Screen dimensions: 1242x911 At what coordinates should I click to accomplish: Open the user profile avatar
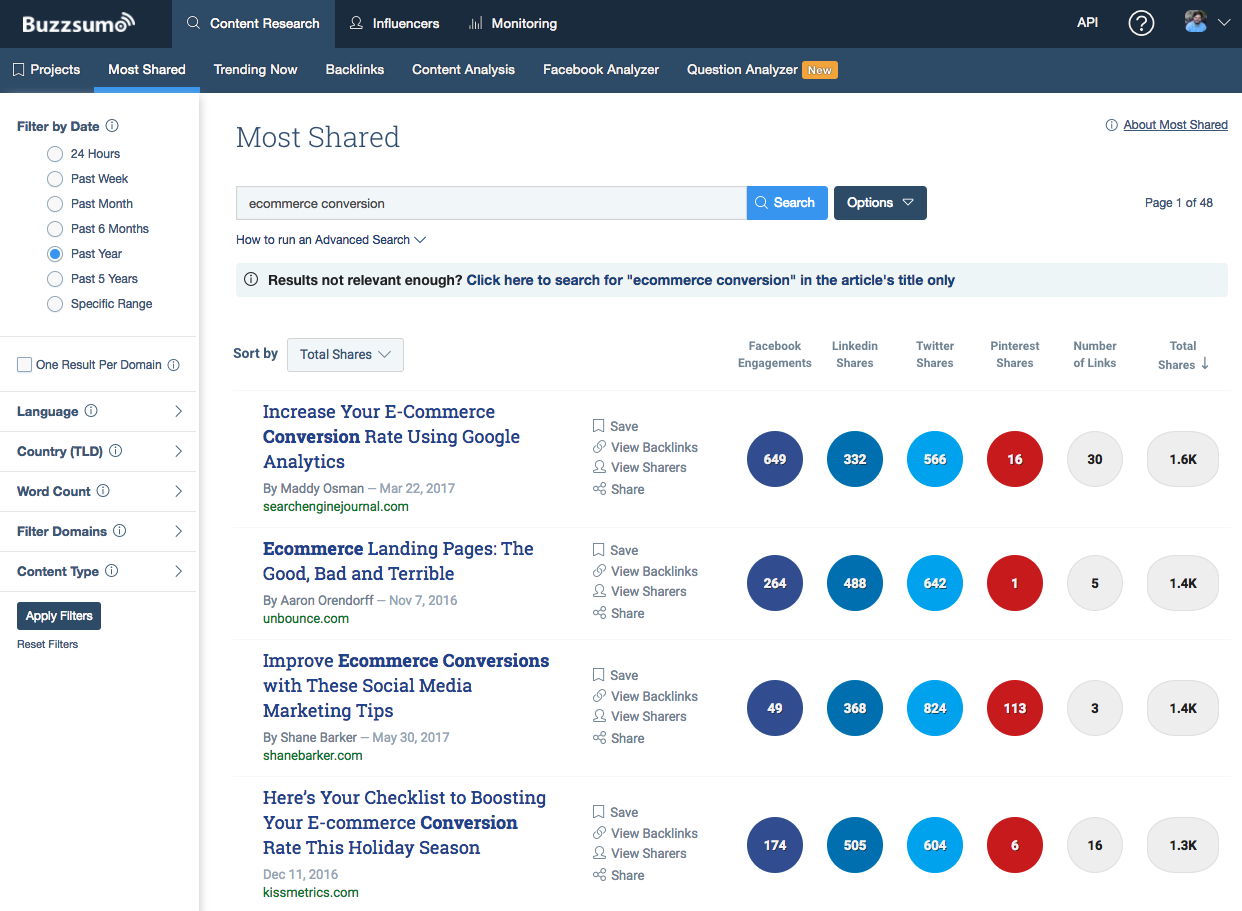pyautogui.click(x=1195, y=22)
